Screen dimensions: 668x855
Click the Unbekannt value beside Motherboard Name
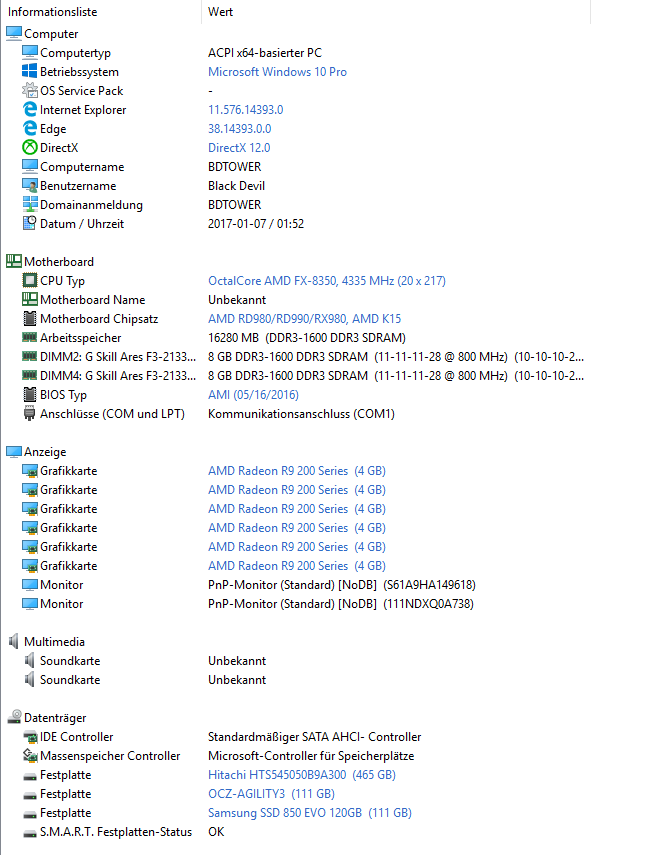[237, 299]
